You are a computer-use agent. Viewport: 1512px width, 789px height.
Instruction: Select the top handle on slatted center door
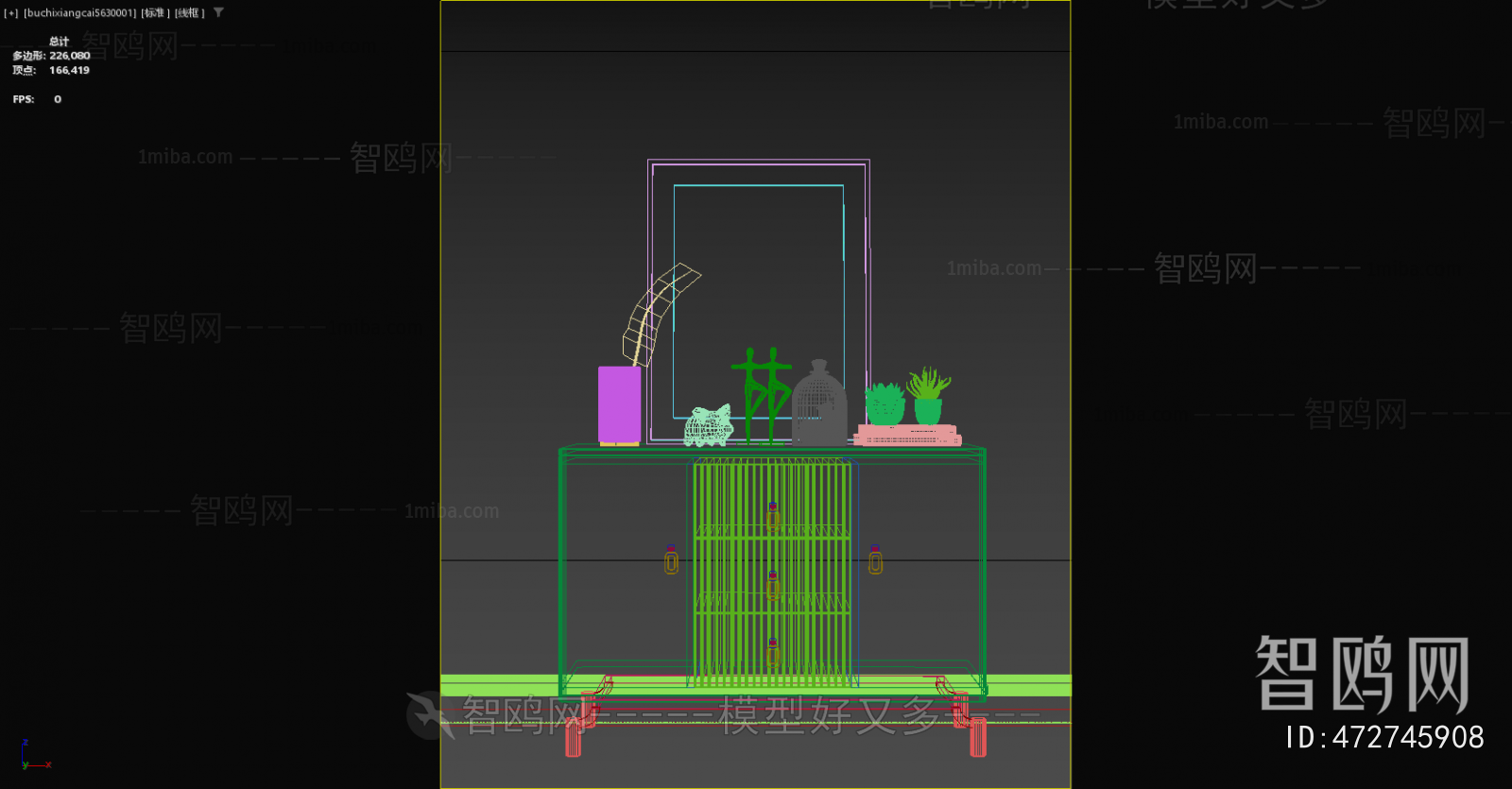[x=773, y=515]
